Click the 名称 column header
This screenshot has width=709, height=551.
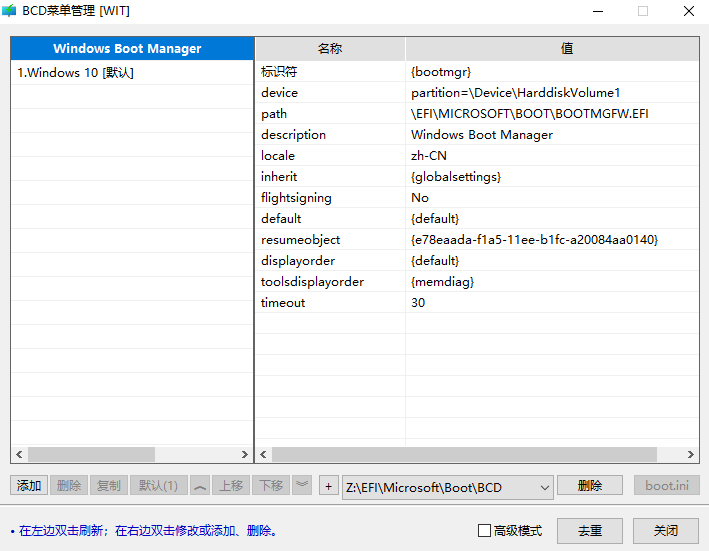330,49
